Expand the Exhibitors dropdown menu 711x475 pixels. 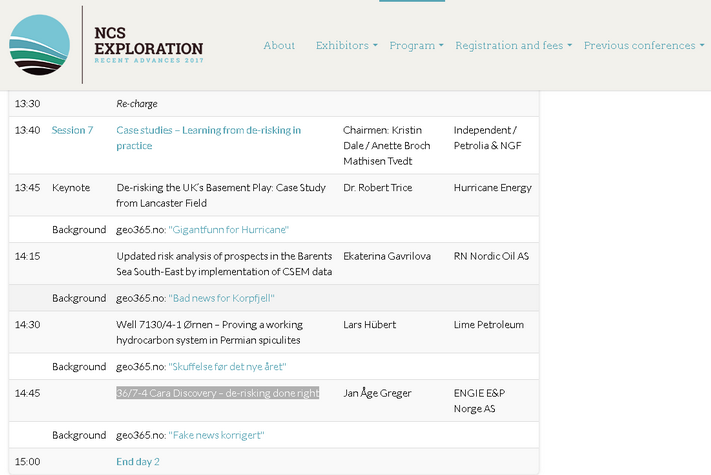pyautogui.click(x=346, y=45)
